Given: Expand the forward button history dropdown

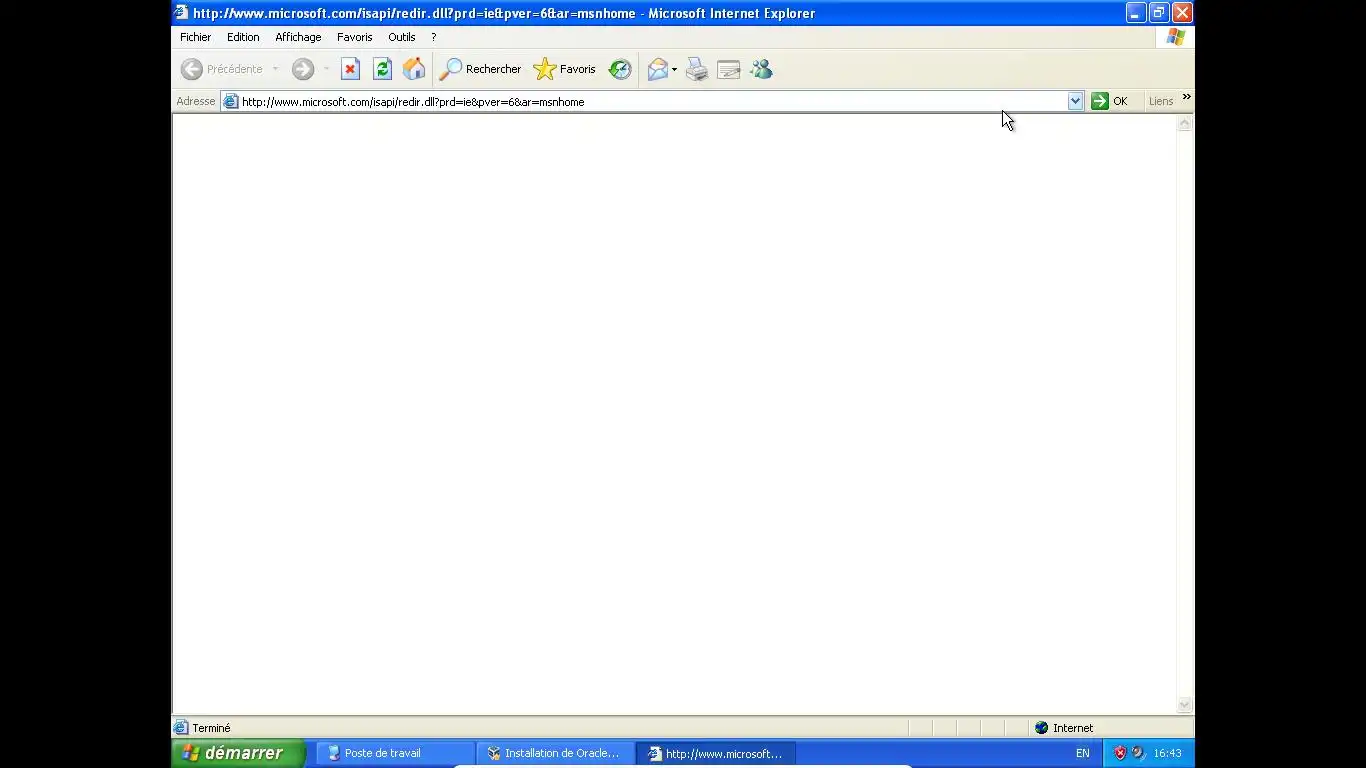Looking at the screenshot, I should (x=325, y=69).
